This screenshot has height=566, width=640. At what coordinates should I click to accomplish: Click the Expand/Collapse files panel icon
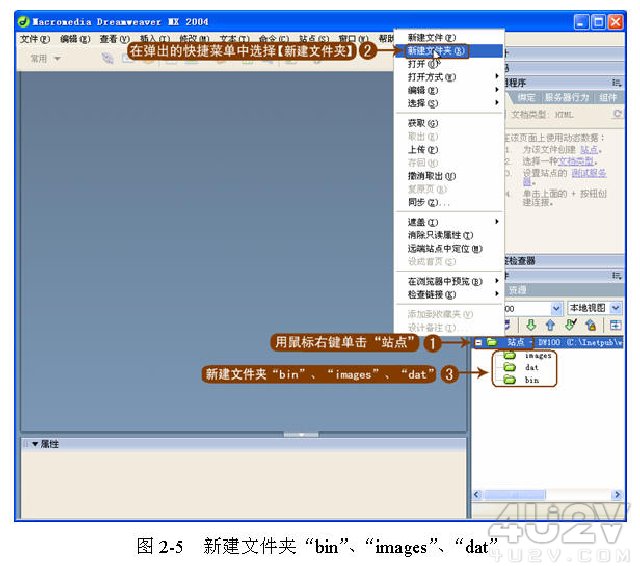point(615,324)
